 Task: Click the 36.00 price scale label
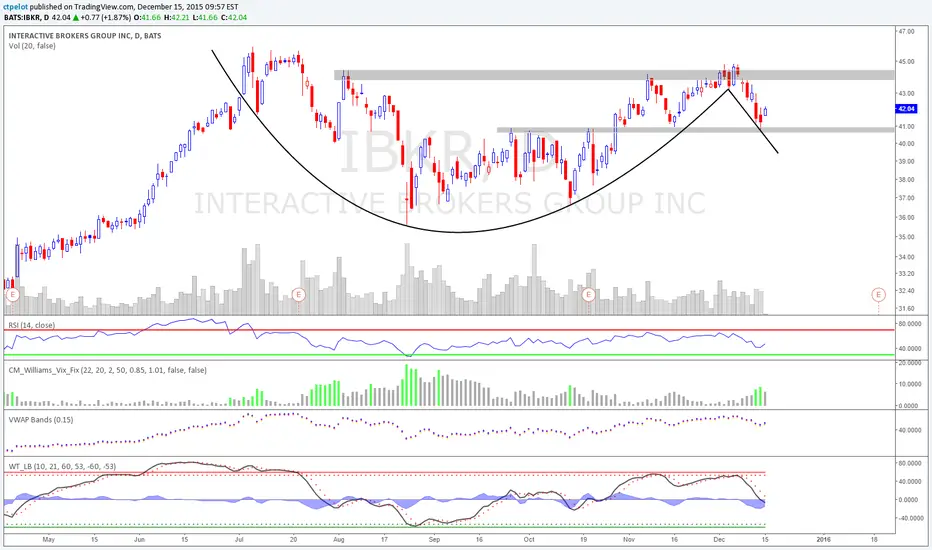coord(907,218)
